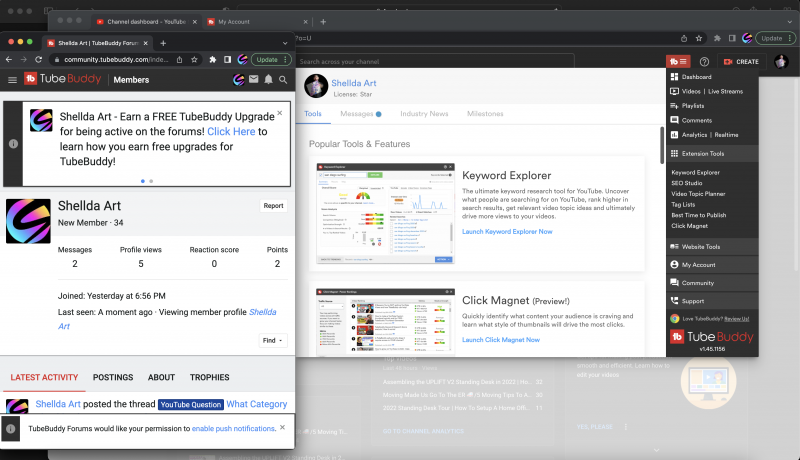Open forum alerts bell icon

point(268,79)
